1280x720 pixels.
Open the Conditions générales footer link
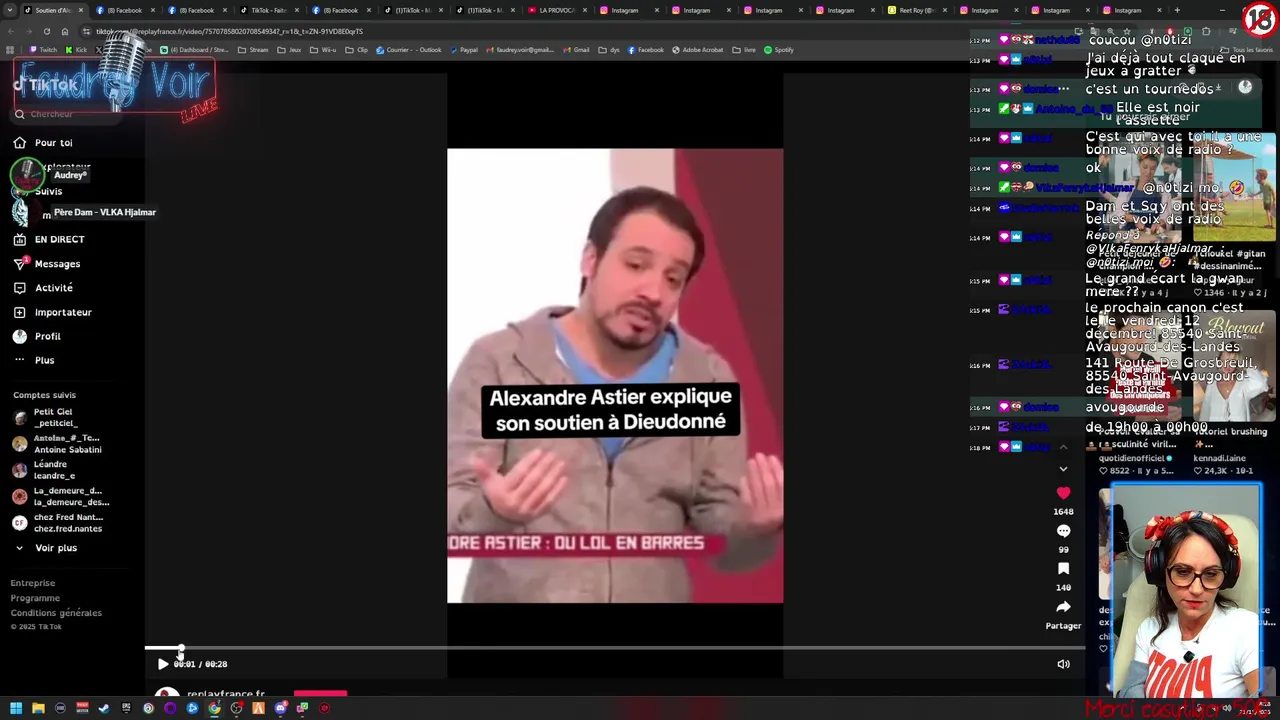[x=56, y=613]
